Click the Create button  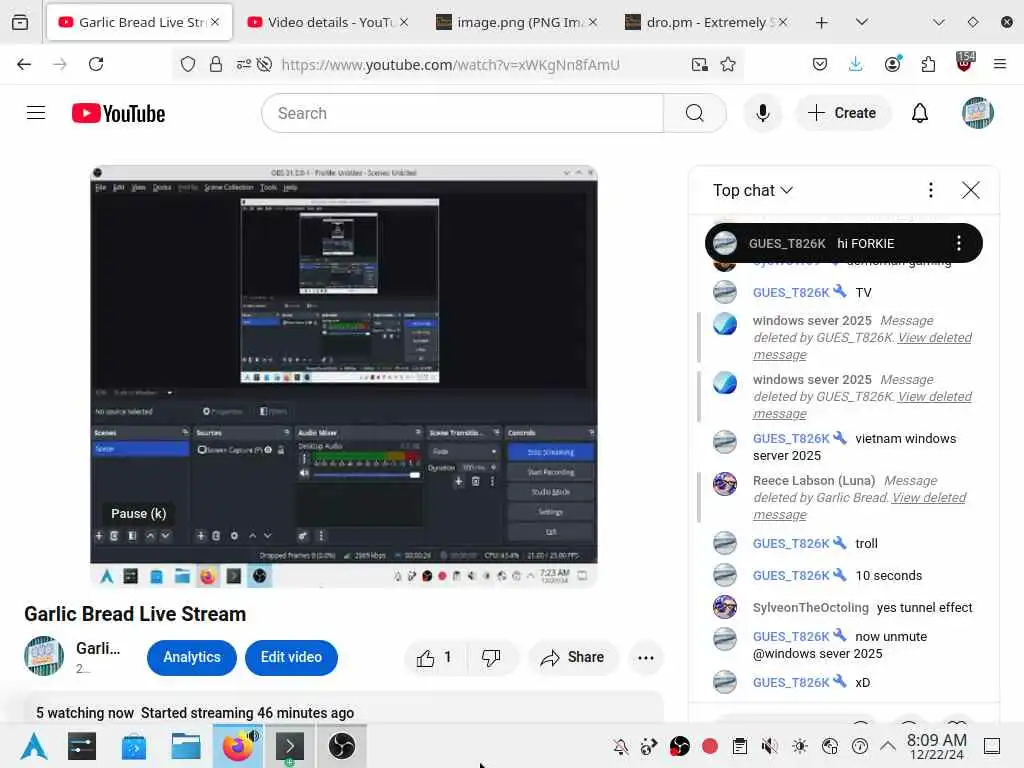tap(841, 113)
